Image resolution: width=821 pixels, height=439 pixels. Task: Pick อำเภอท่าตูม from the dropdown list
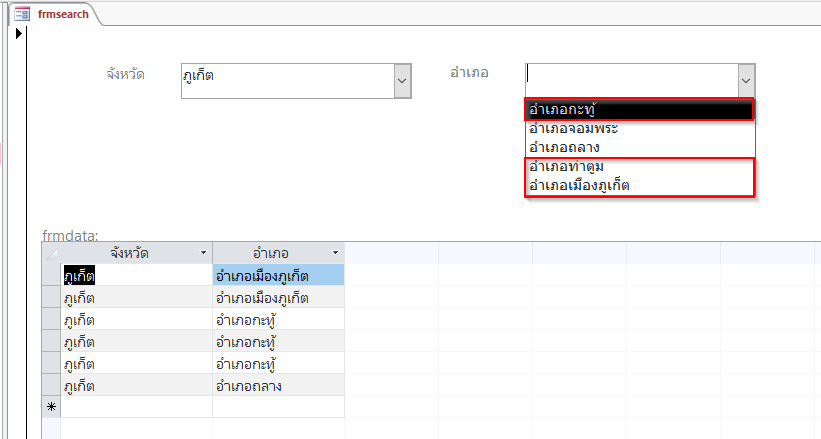point(639,167)
